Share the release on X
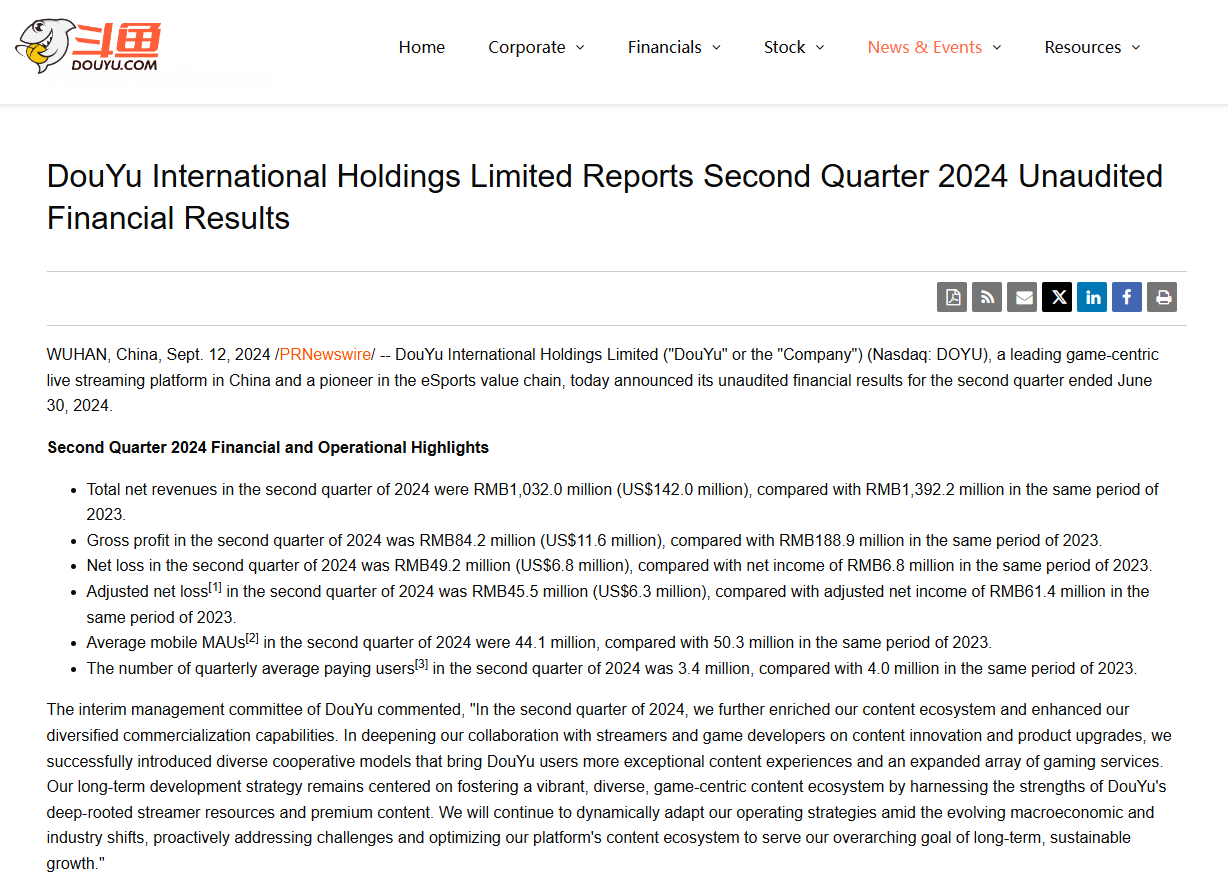This screenshot has width=1228, height=884. [x=1057, y=297]
